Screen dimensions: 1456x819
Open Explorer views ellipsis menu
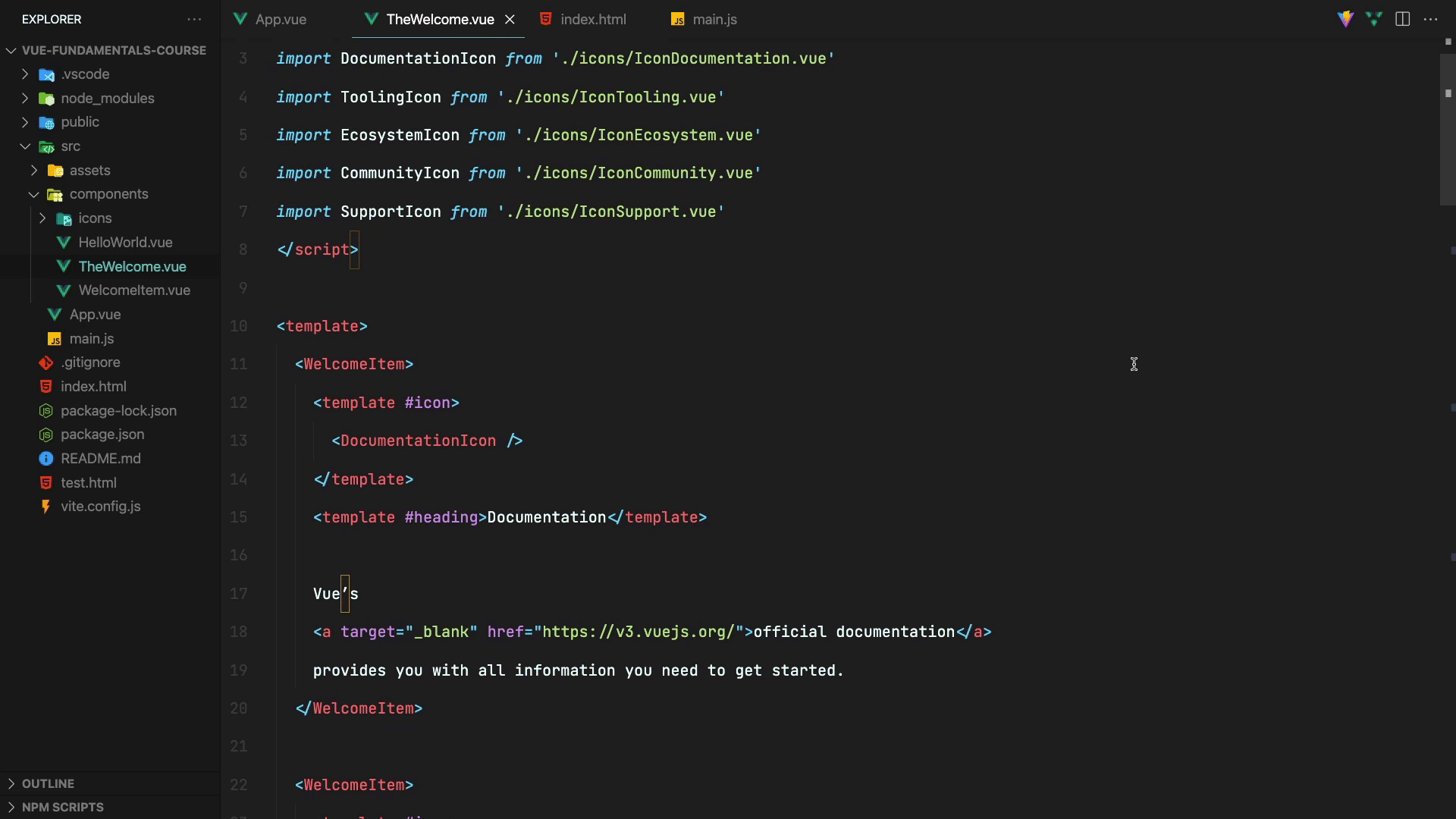194,19
